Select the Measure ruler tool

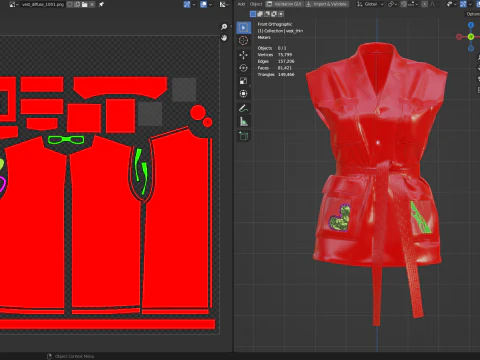tap(244, 122)
